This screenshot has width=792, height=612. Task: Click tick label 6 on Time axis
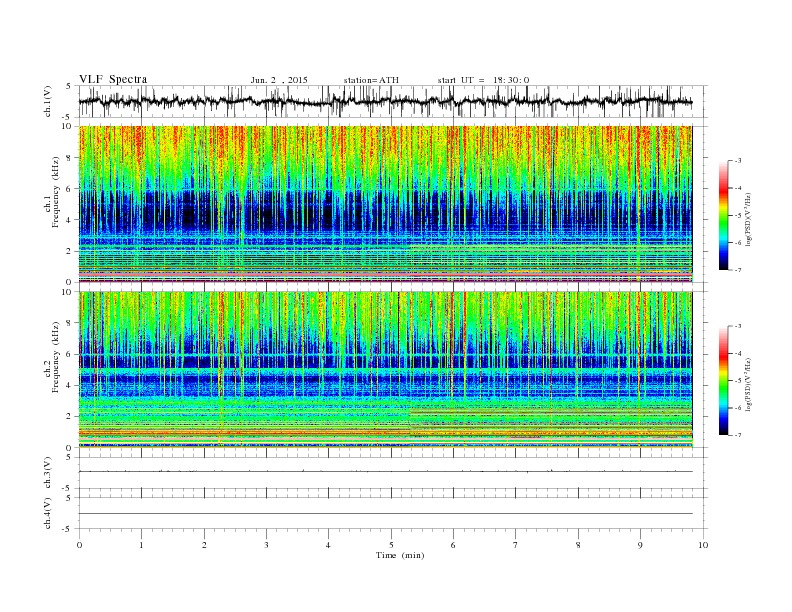tap(453, 545)
